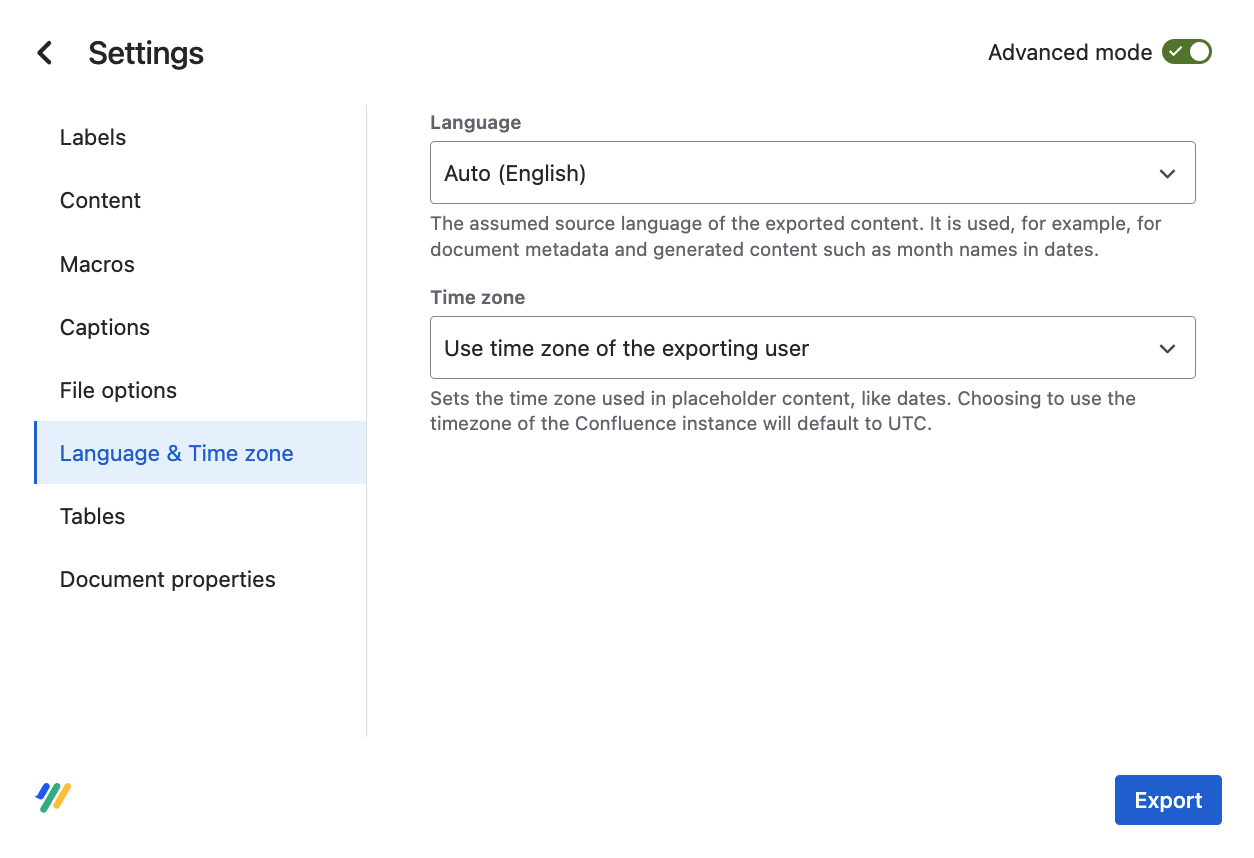The width and height of the screenshot is (1254, 858).
Task: Click the Advanced mode label
Action: click(x=1070, y=53)
